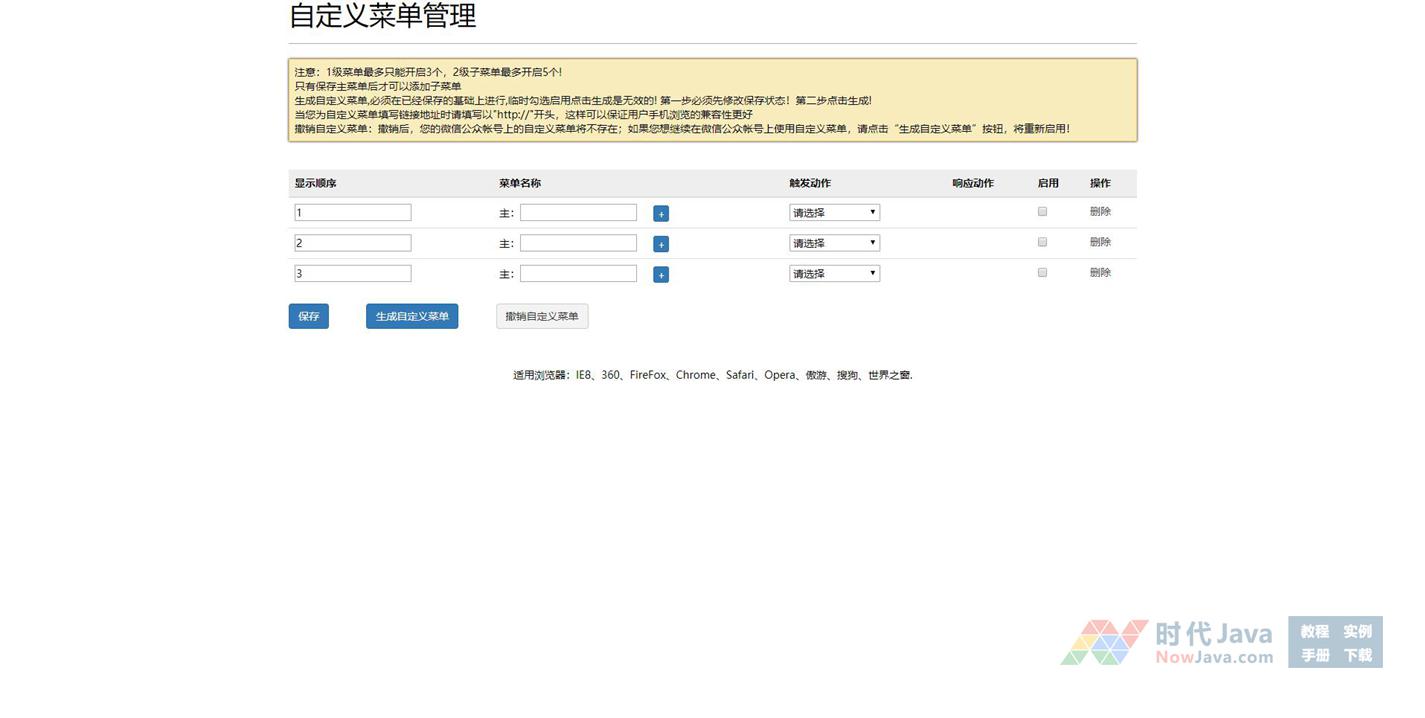This screenshot has width=1425, height=718.
Task: Click the display order field containing 3
Action: [352, 273]
